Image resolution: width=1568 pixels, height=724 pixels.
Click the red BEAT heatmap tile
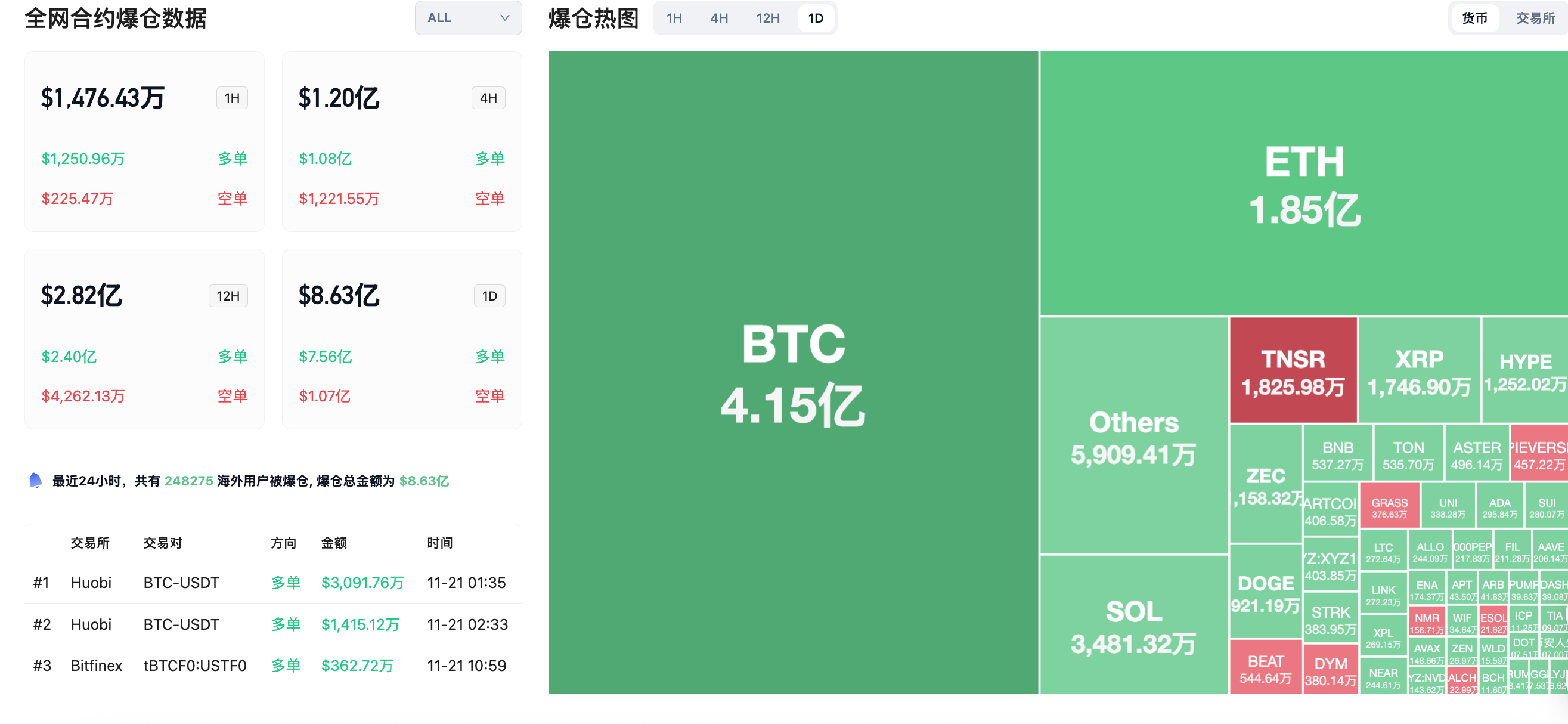click(1266, 667)
